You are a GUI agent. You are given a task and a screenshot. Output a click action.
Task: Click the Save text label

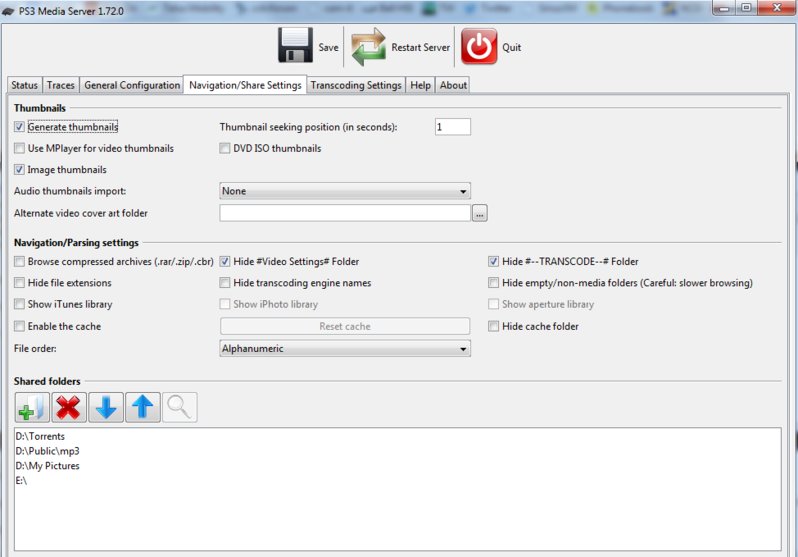328,47
